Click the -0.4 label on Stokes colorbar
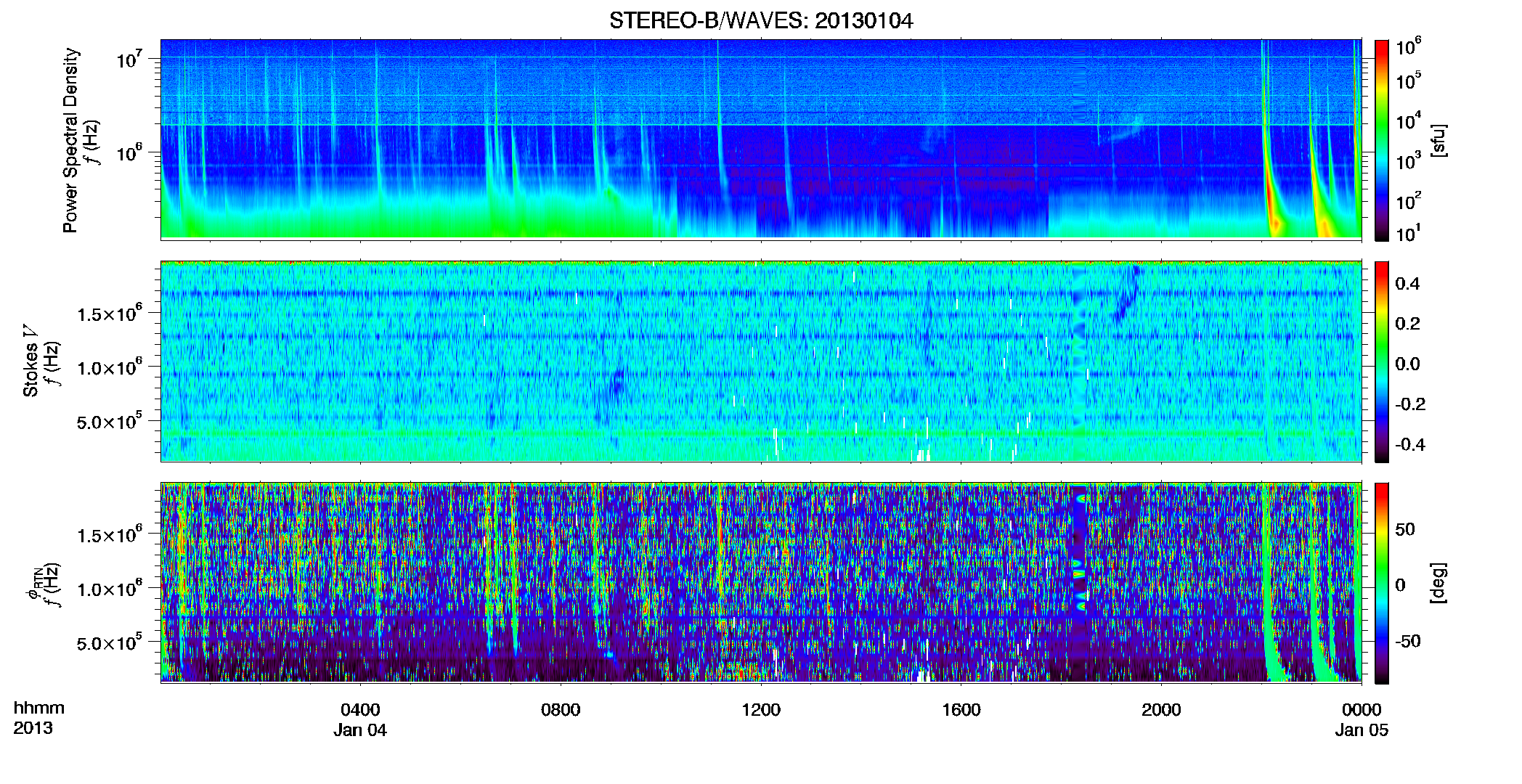Image resolution: width=1522 pixels, height=784 pixels. click(1410, 444)
